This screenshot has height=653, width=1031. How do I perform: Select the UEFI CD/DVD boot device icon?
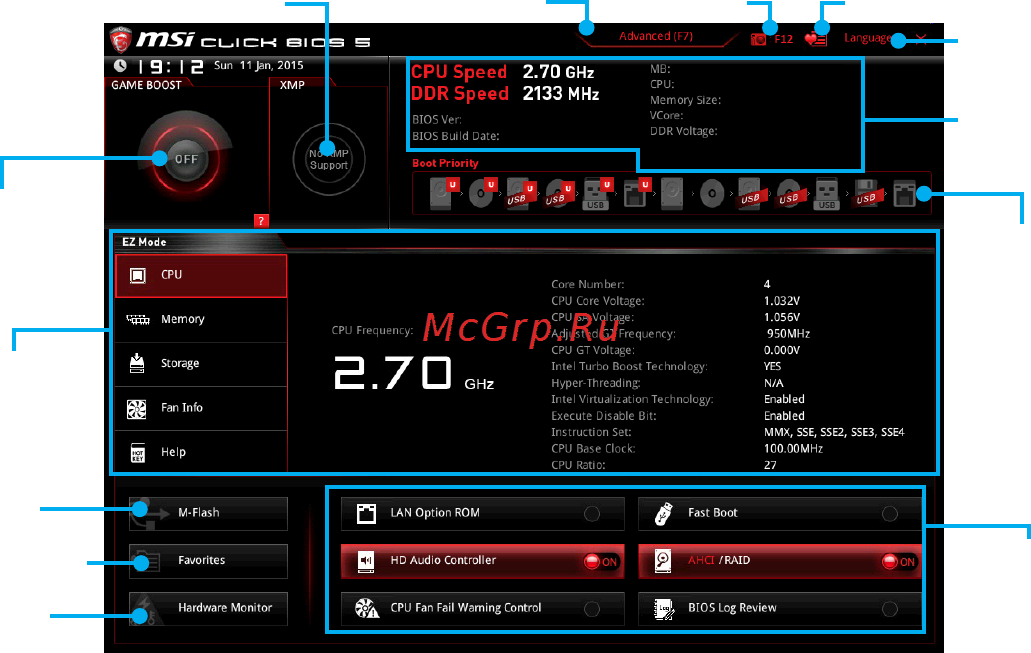coord(482,194)
